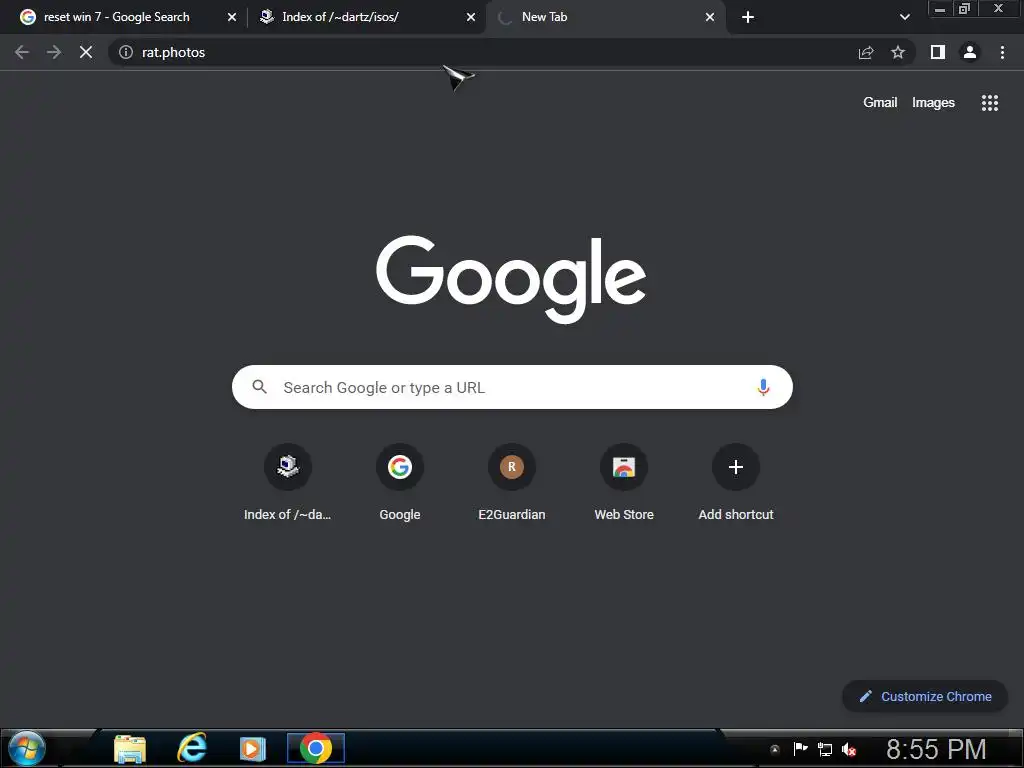Image resolution: width=1024 pixels, height=768 pixels.
Task: Click the browser forward arrow
Action: [54, 52]
